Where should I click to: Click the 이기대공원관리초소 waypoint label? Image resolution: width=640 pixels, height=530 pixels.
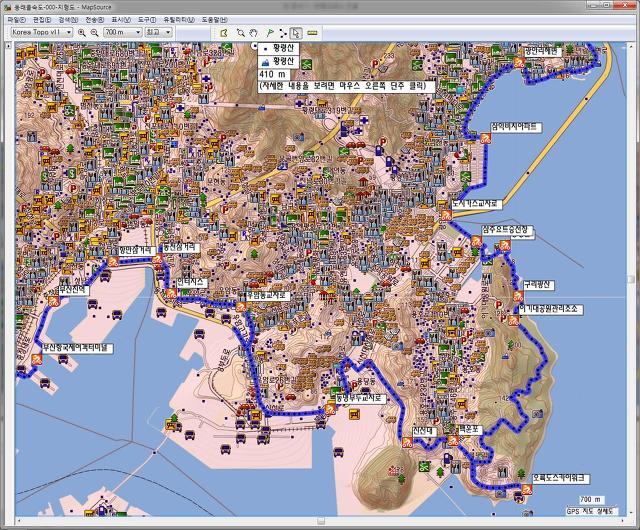pyautogui.click(x=550, y=309)
